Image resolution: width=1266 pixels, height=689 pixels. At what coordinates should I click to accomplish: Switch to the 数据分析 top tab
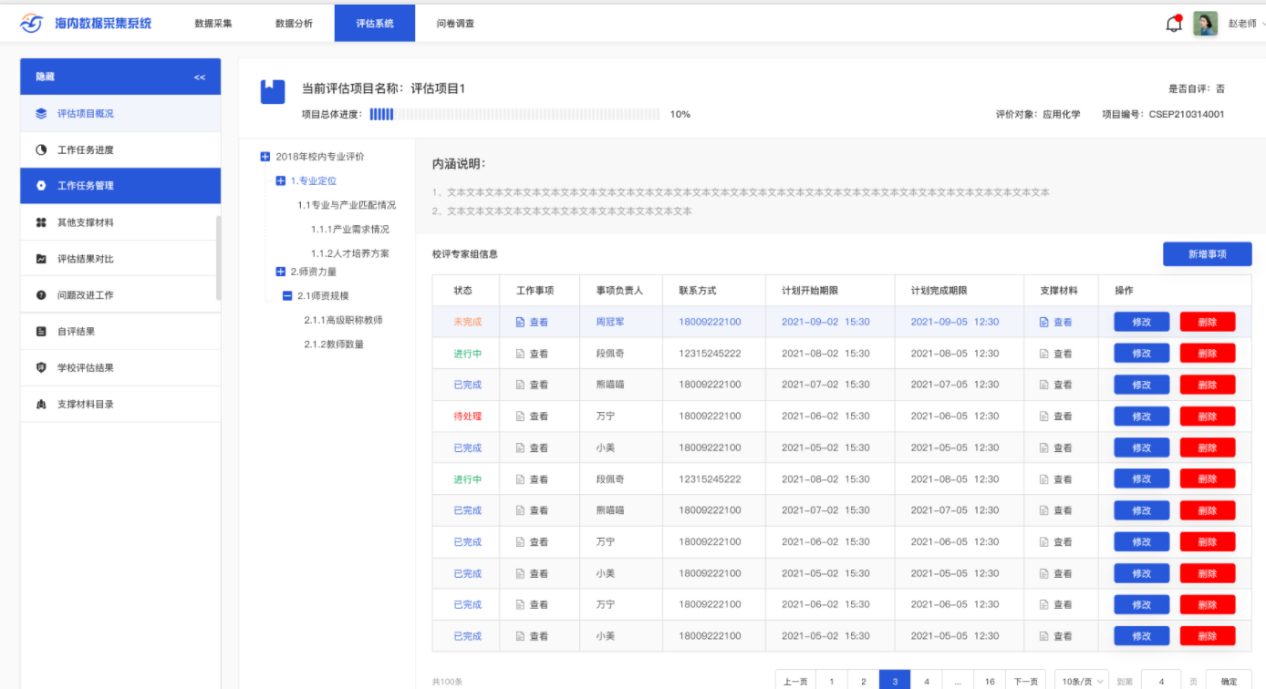[294, 23]
